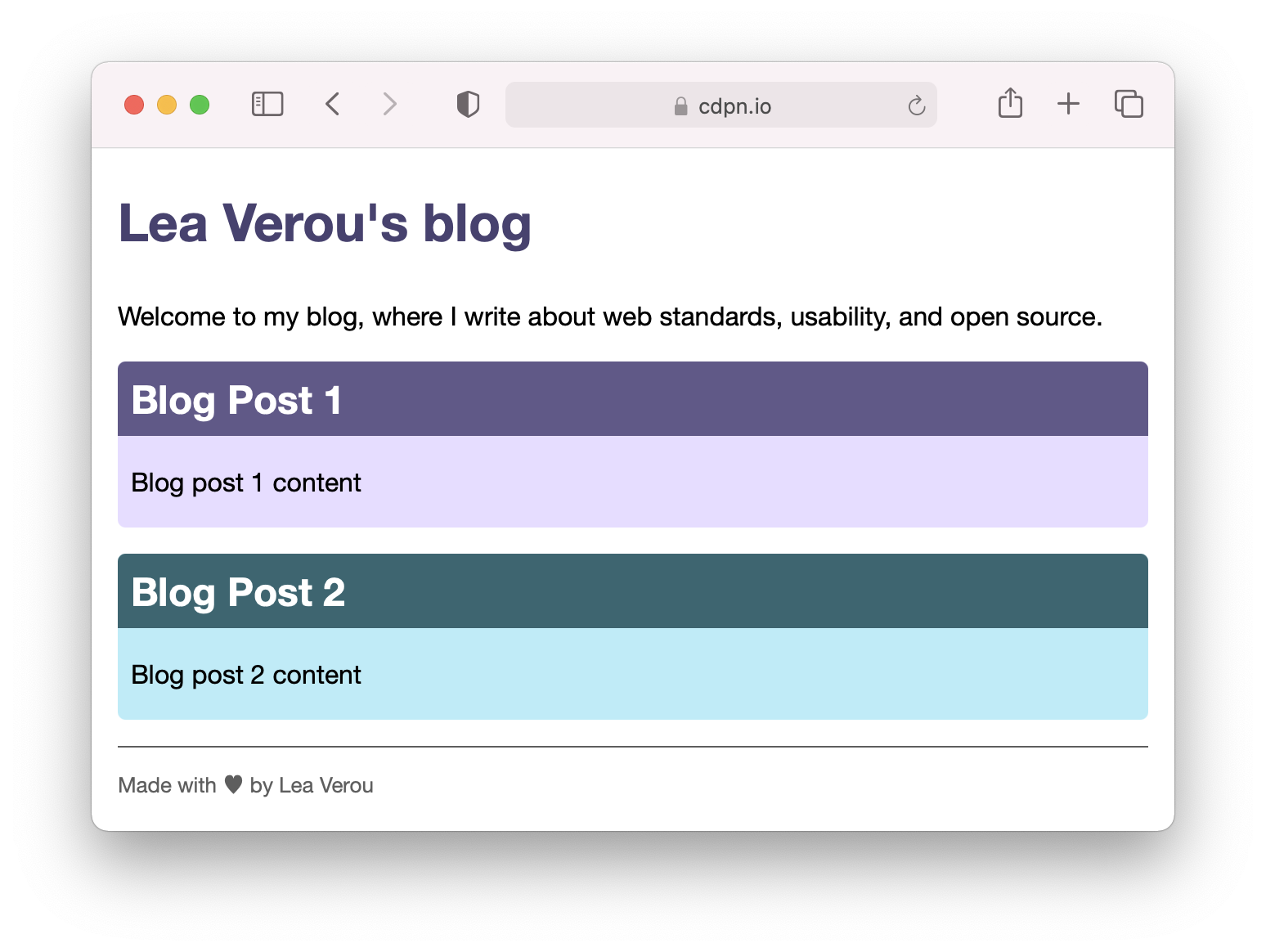
Task: Enter full screen with green button
Action: click(200, 105)
